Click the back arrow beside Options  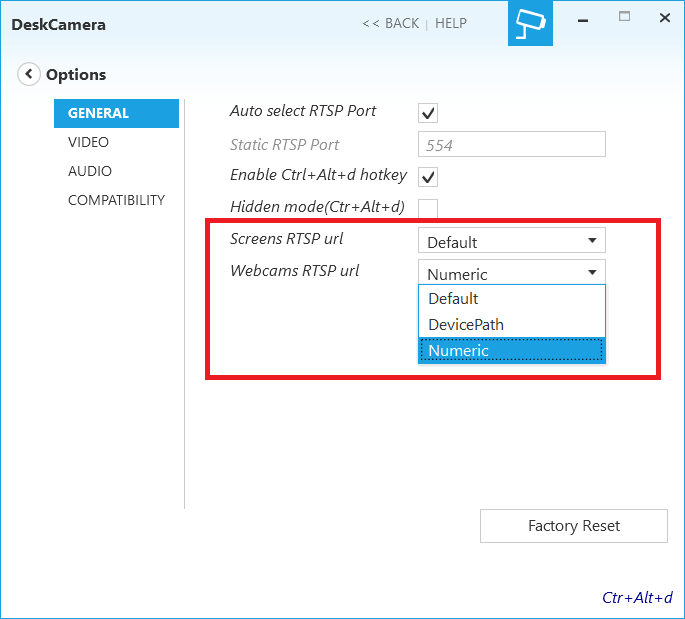click(x=29, y=74)
